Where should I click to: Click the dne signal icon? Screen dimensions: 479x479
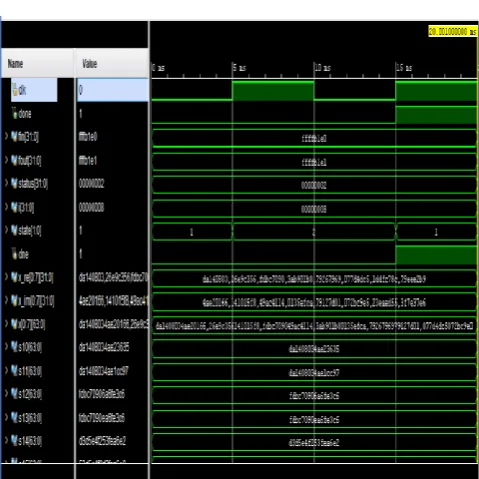pos(15,254)
